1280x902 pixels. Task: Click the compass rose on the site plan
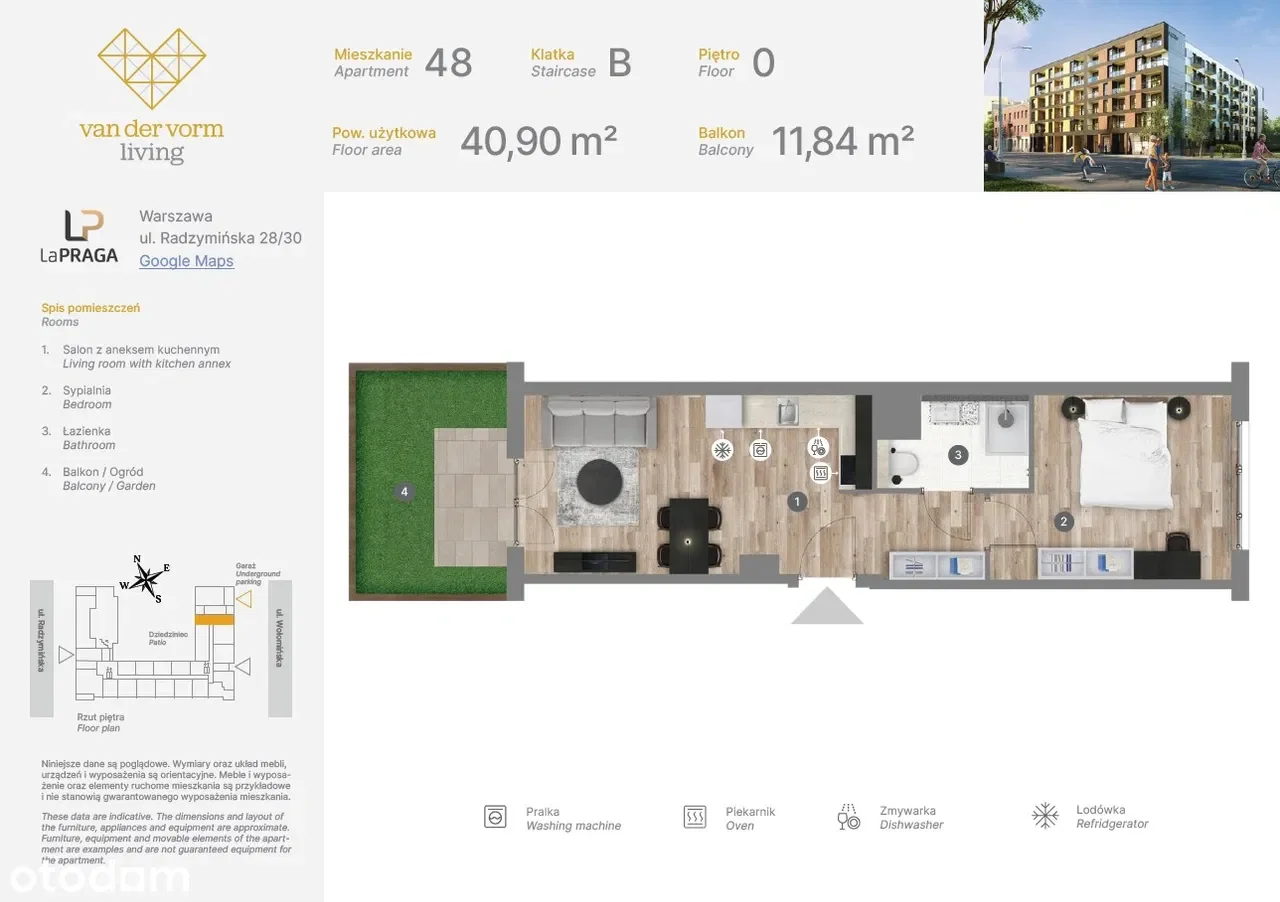[145, 578]
